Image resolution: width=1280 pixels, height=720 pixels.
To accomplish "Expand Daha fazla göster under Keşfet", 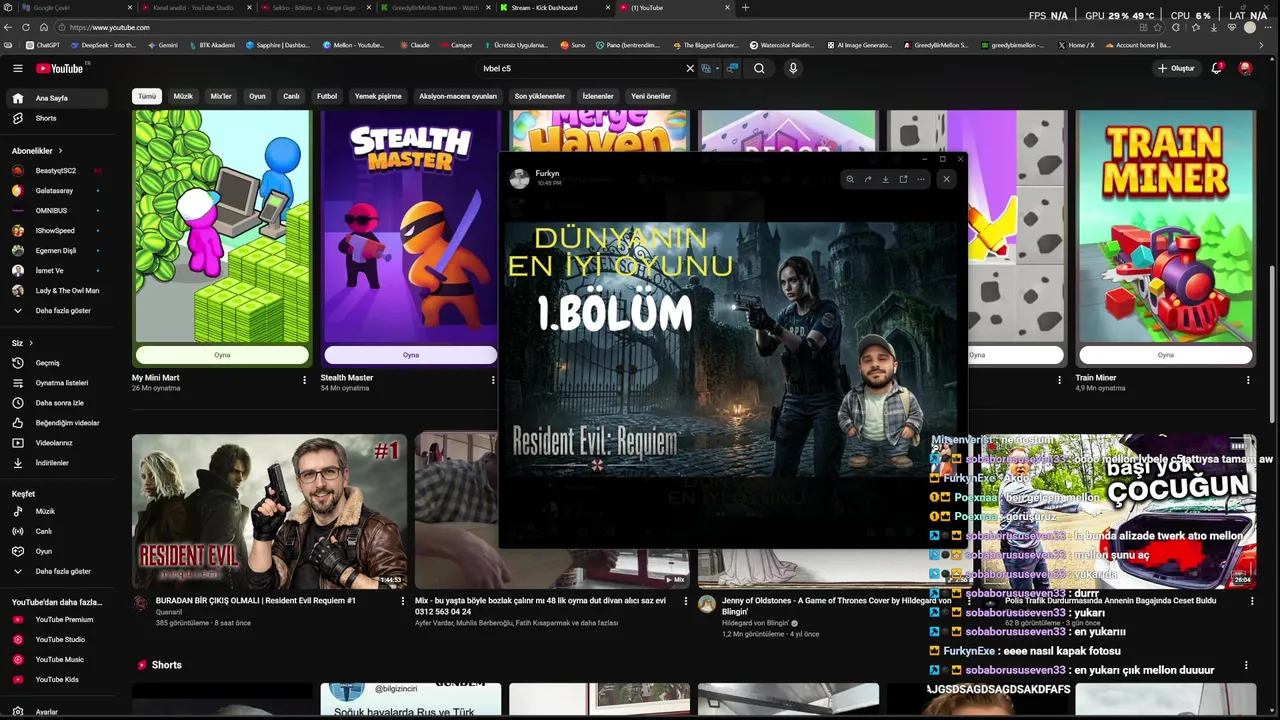I will 57,571.
